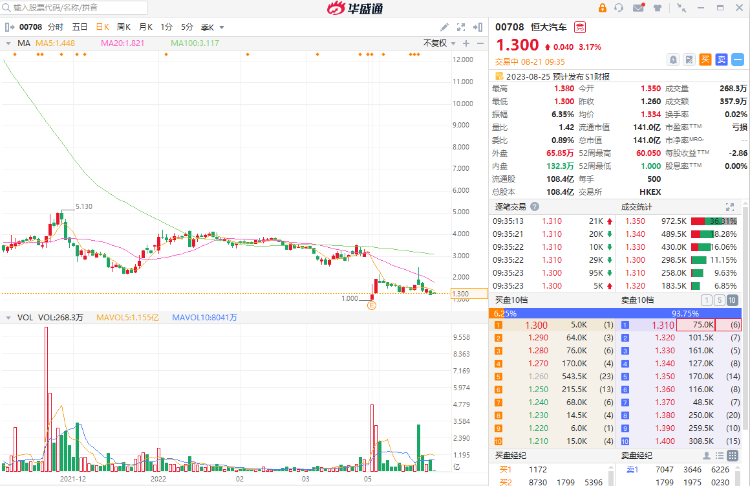Click the orange lock icon
750x486 pixels.
click(602, 8)
